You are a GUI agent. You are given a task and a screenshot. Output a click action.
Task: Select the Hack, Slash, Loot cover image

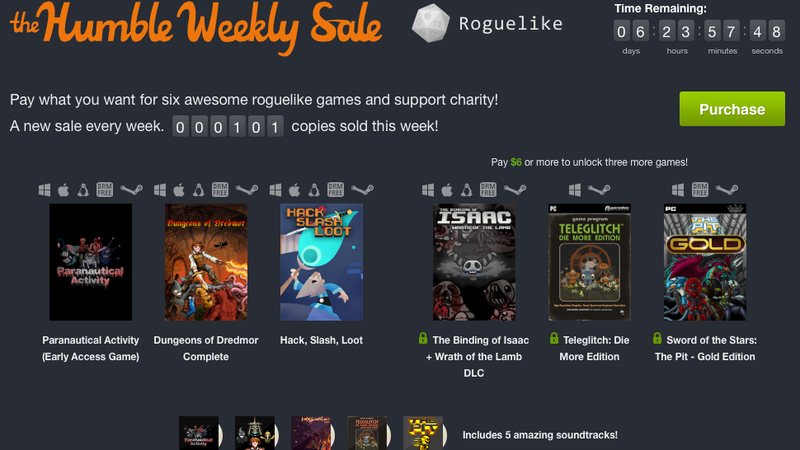point(321,262)
